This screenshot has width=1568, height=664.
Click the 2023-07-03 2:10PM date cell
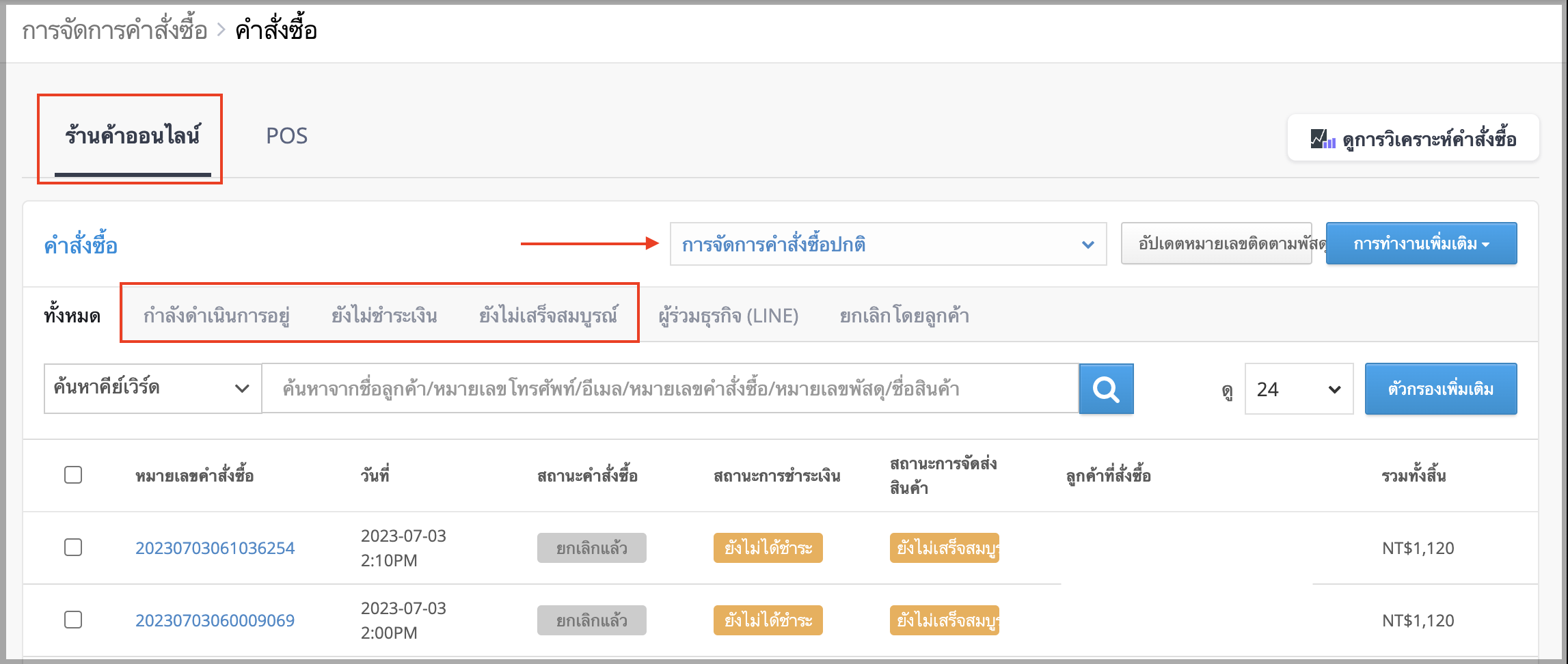403,548
